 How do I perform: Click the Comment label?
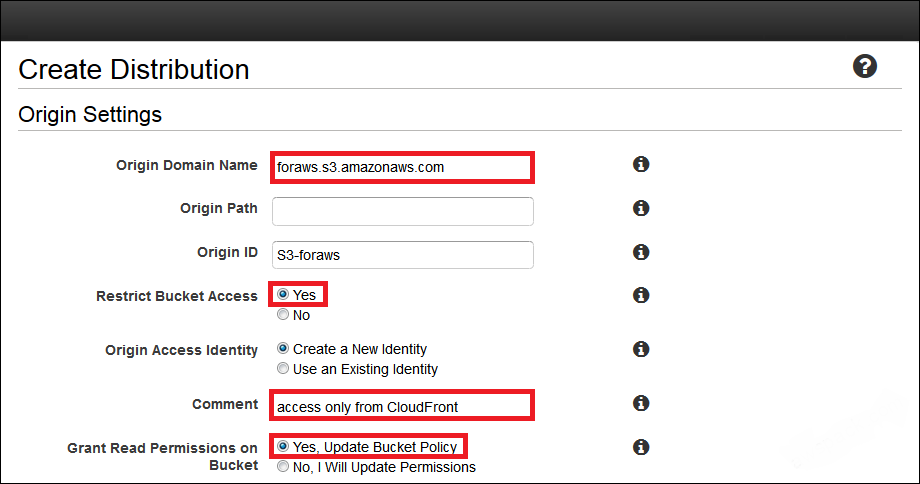[x=225, y=404]
